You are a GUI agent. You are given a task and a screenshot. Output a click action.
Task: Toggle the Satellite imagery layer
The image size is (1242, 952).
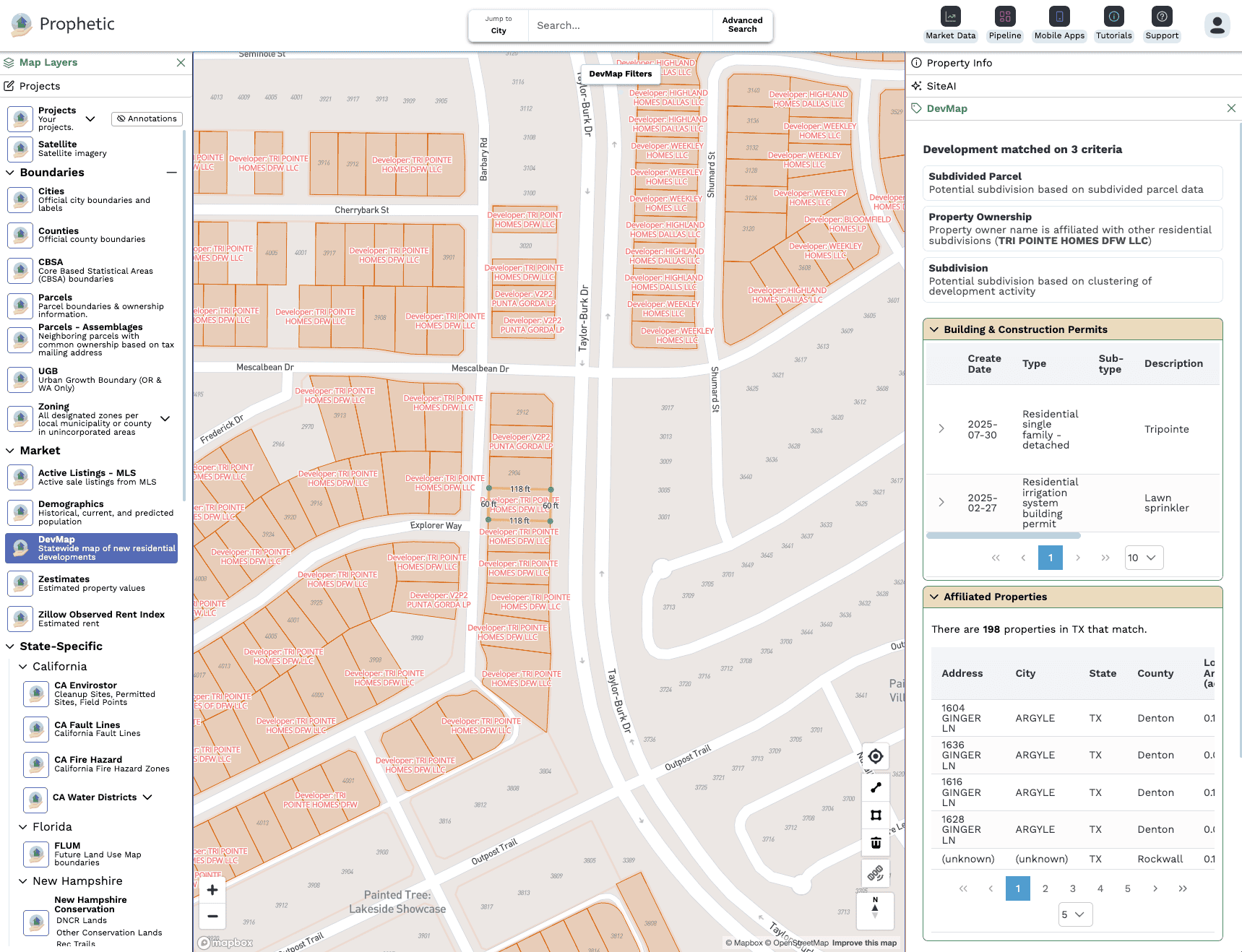point(92,149)
